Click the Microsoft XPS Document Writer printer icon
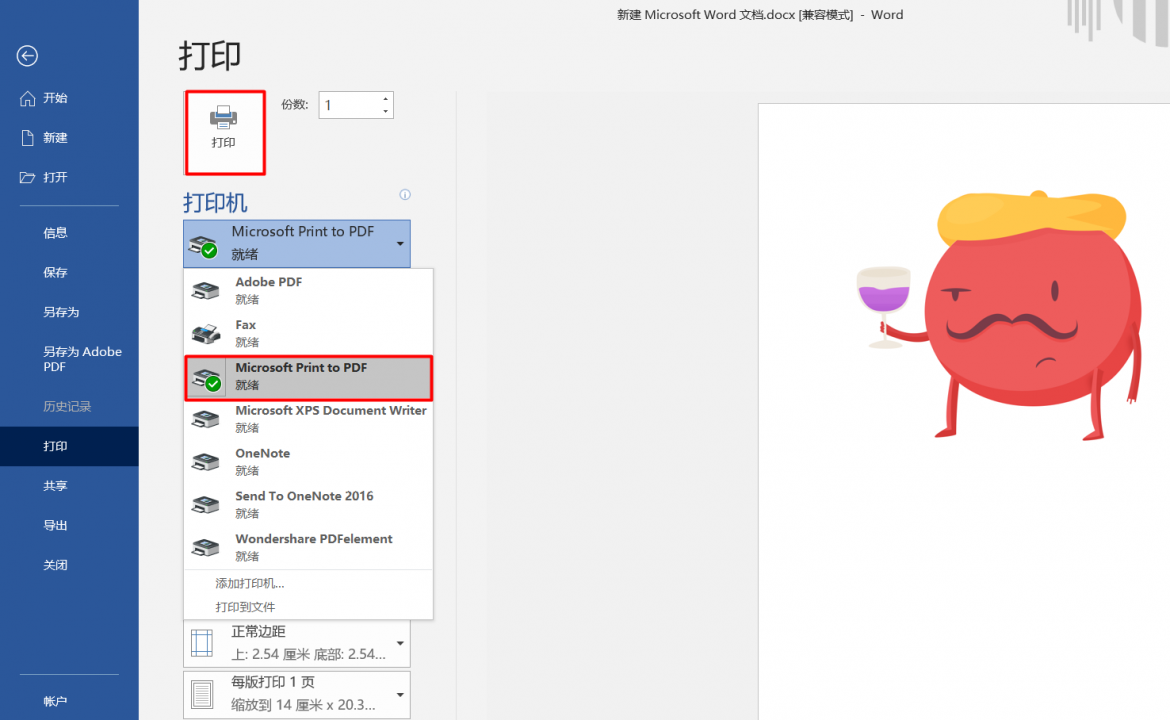Viewport: 1170px width, 720px height. click(x=206, y=419)
